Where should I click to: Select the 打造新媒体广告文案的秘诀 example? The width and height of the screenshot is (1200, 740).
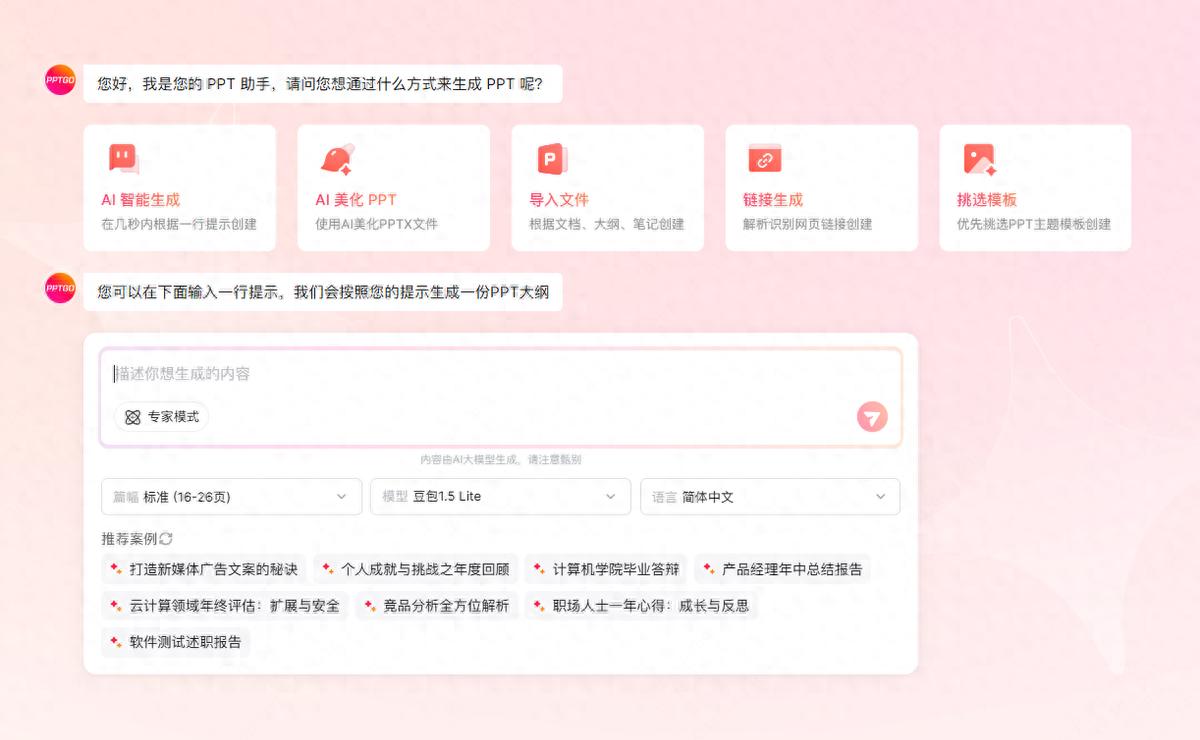[204, 569]
